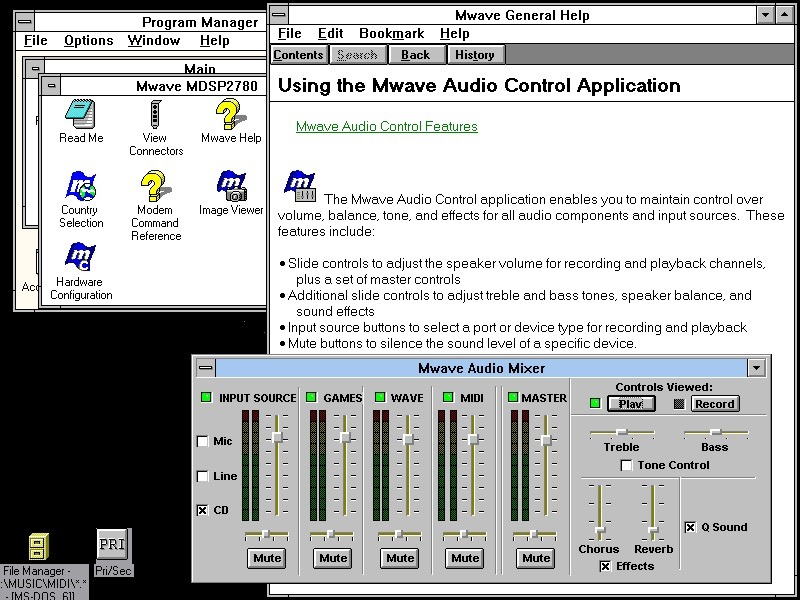Image resolution: width=800 pixels, height=600 pixels.
Task: Click the Back button in help
Action: coord(416,55)
